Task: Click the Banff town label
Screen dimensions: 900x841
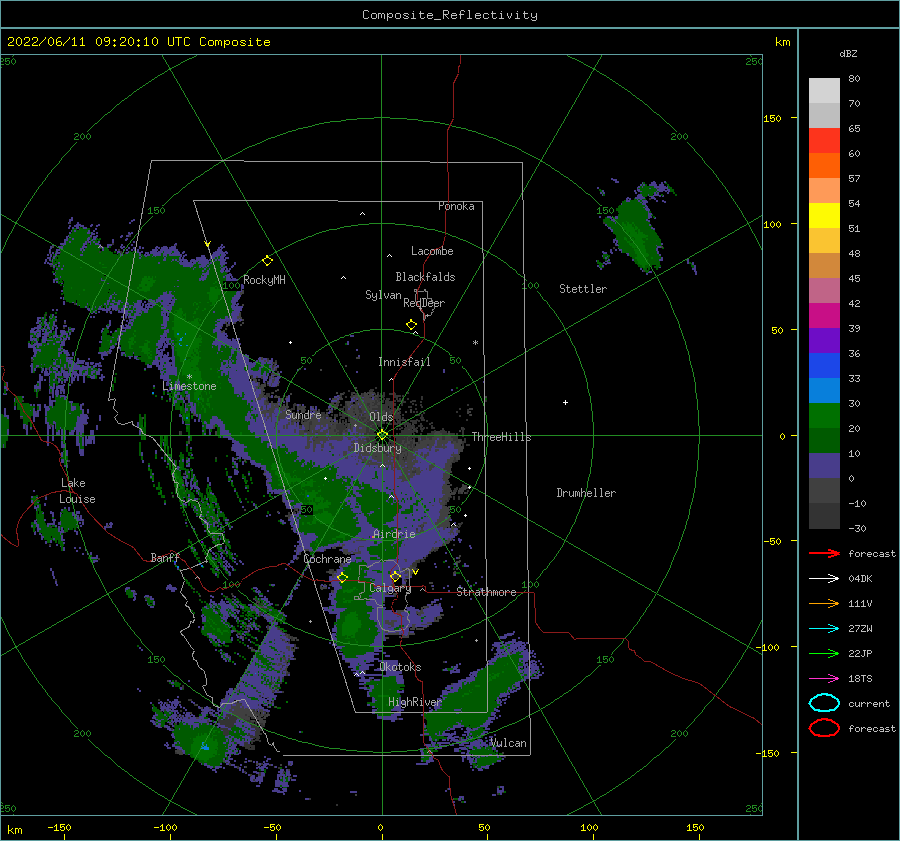Action: pos(165,558)
